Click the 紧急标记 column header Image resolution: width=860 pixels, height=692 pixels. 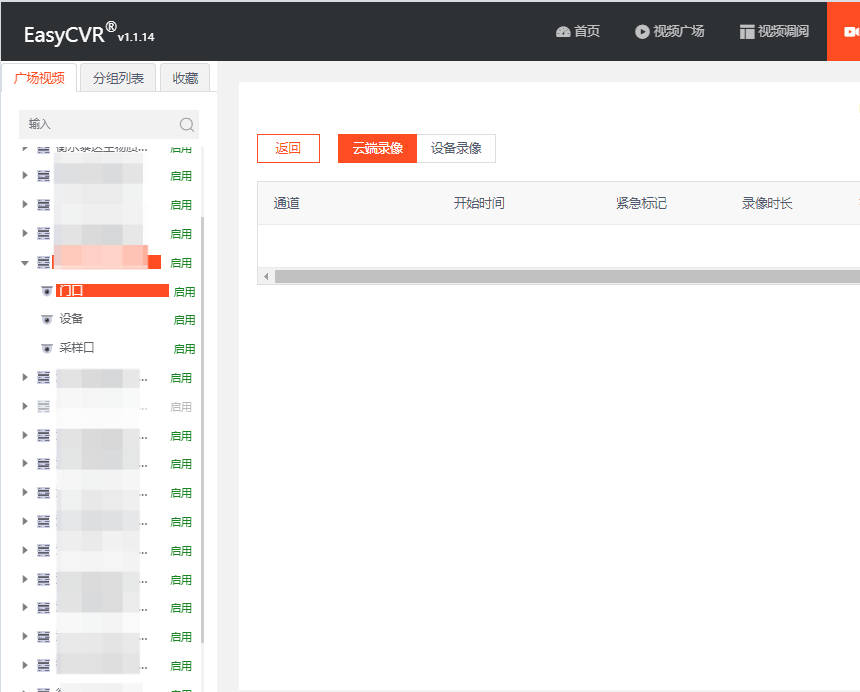pyautogui.click(x=641, y=203)
